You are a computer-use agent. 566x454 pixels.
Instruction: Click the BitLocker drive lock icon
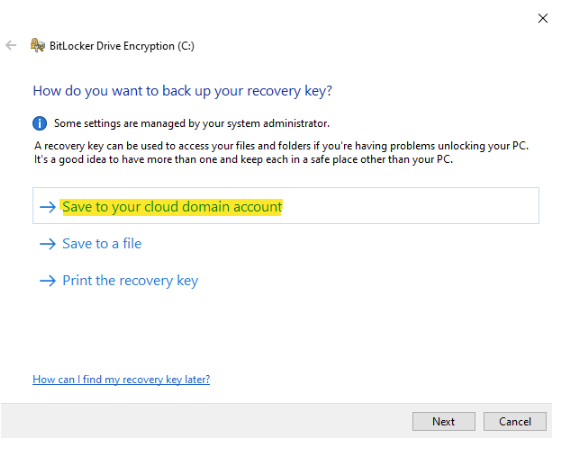pos(37,45)
